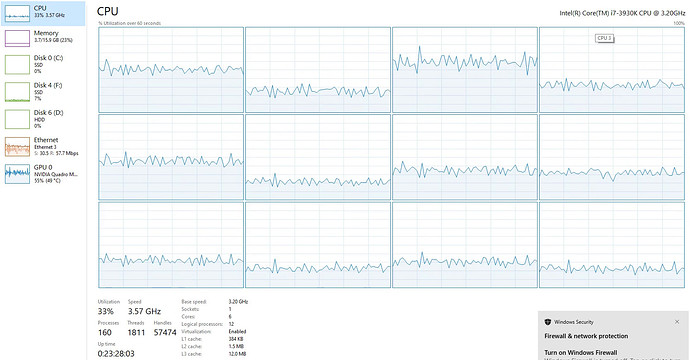This screenshot has height=360, width=690.
Task: Click the Intel Core i7-3930K processor name
Action: [x=622, y=13]
